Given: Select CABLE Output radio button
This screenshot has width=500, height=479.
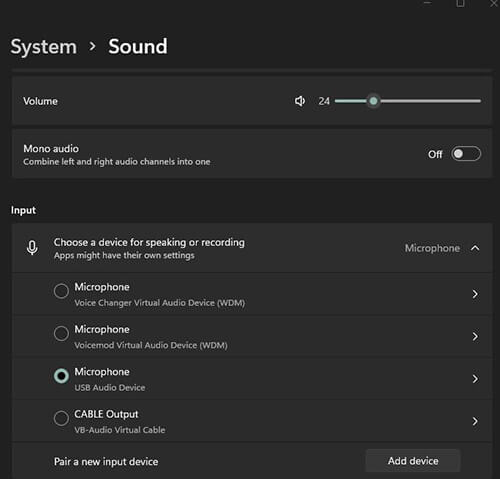Looking at the screenshot, I should [x=61, y=418].
